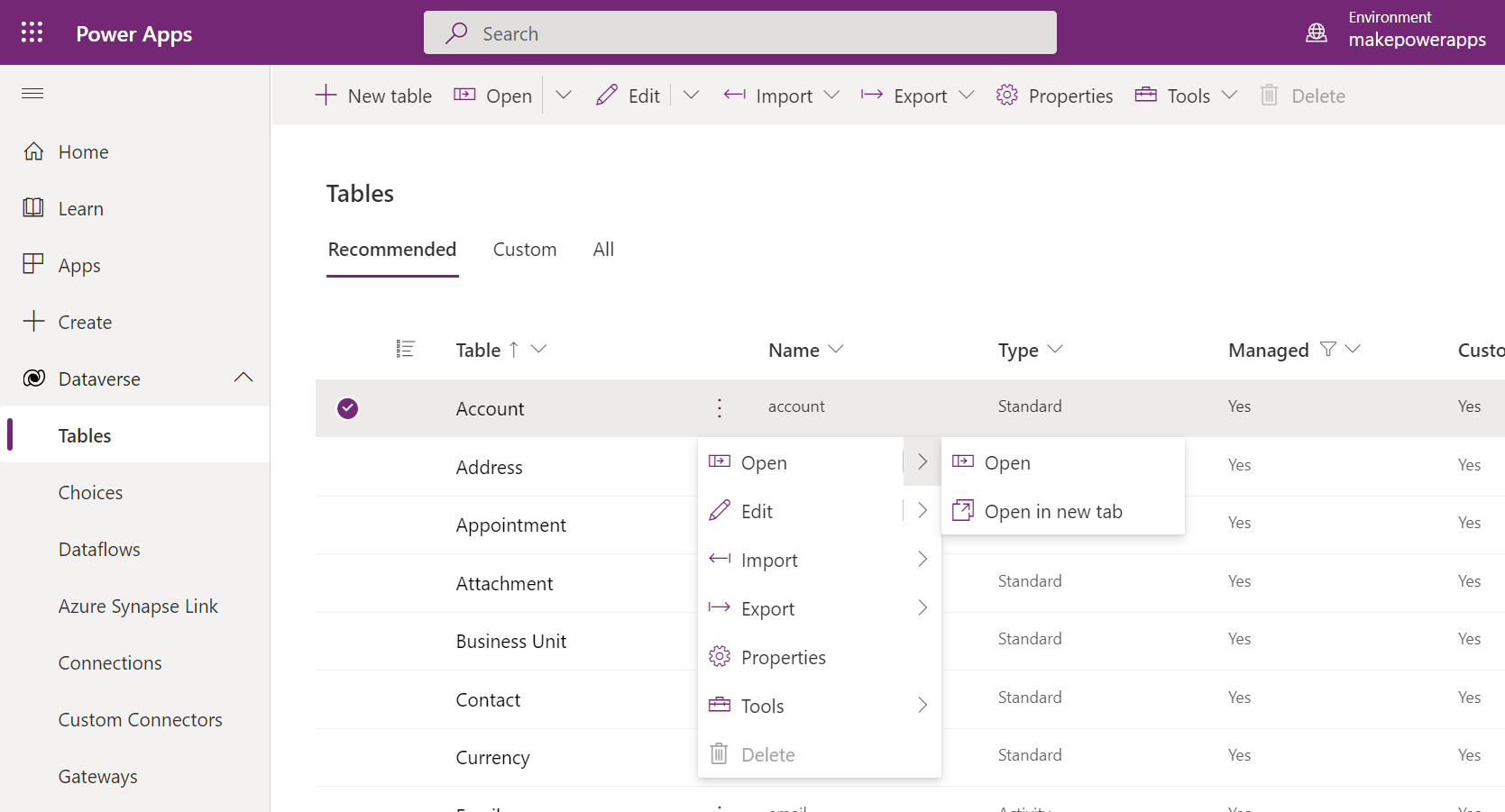Screen dimensions: 1505x812
Task: Click the New table button
Action: pyautogui.click(x=373, y=96)
